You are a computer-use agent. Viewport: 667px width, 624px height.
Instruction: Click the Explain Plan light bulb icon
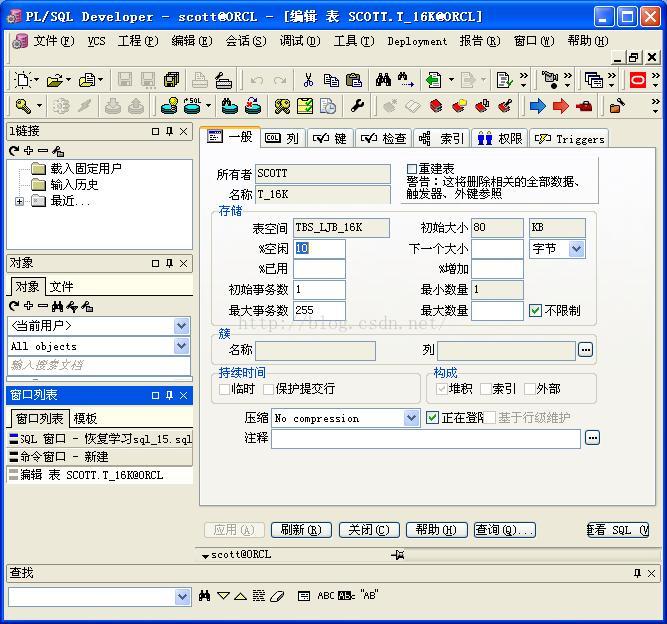pyautogui.click(x=169, y=106)
